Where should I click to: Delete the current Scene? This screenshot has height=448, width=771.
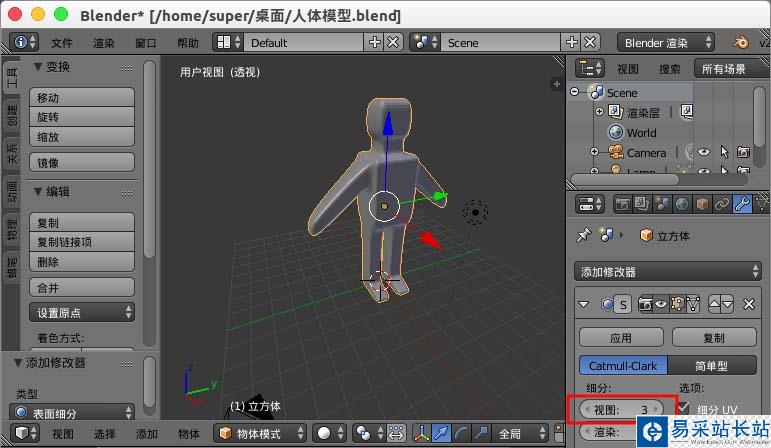click(x=590, y=42)
